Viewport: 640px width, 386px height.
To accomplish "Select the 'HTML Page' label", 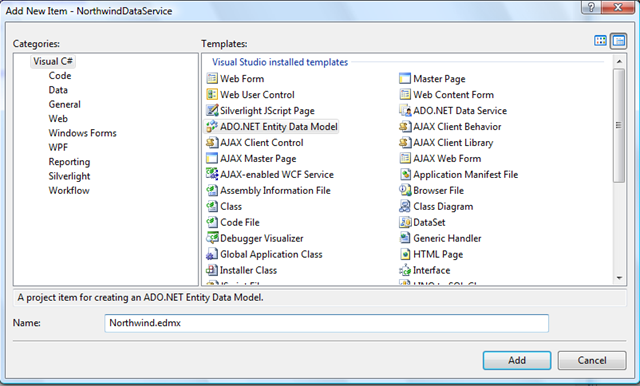I will pyautogui.click(x=438, y=254).
